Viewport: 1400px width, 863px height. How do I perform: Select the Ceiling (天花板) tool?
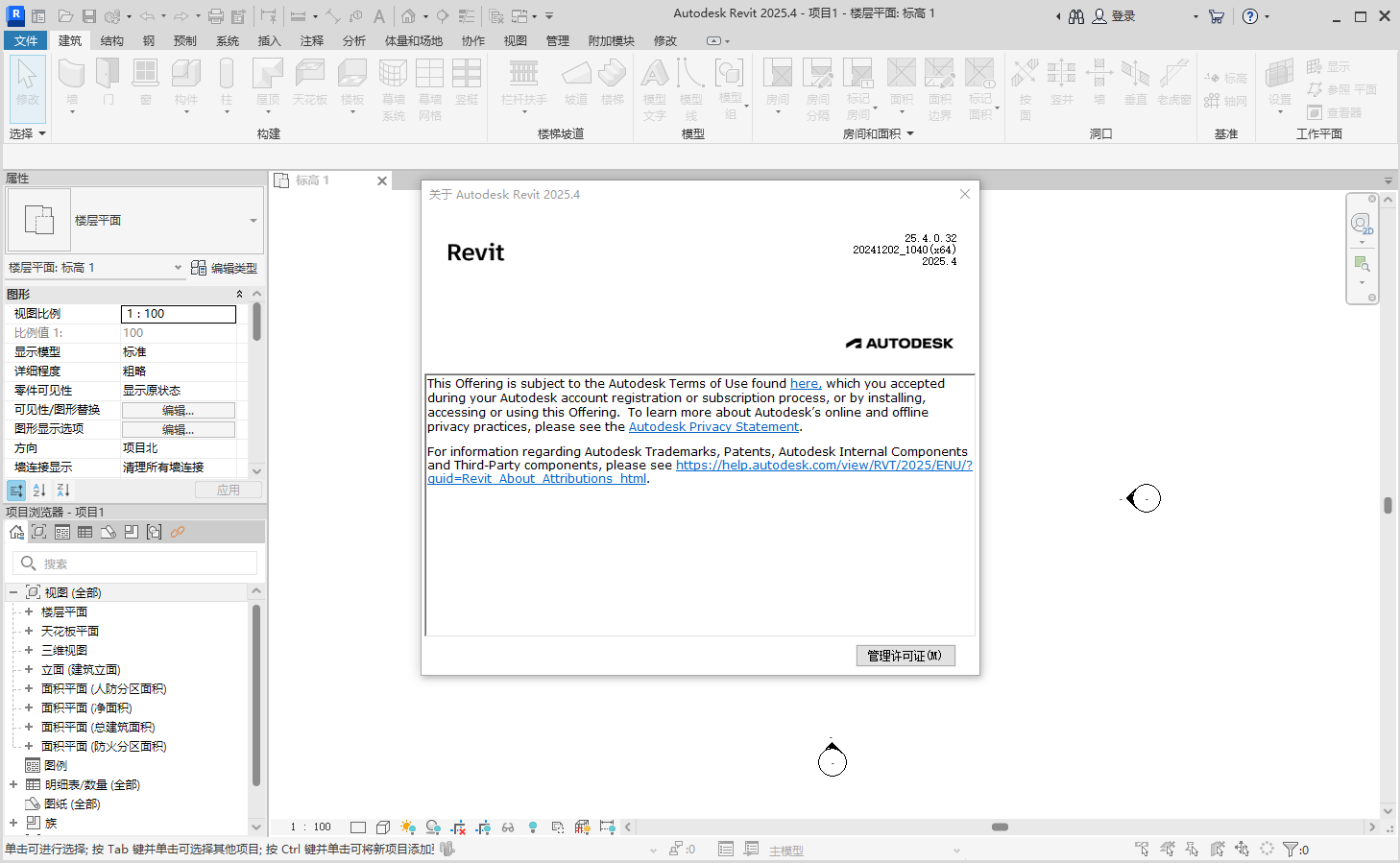click(310, 74)
